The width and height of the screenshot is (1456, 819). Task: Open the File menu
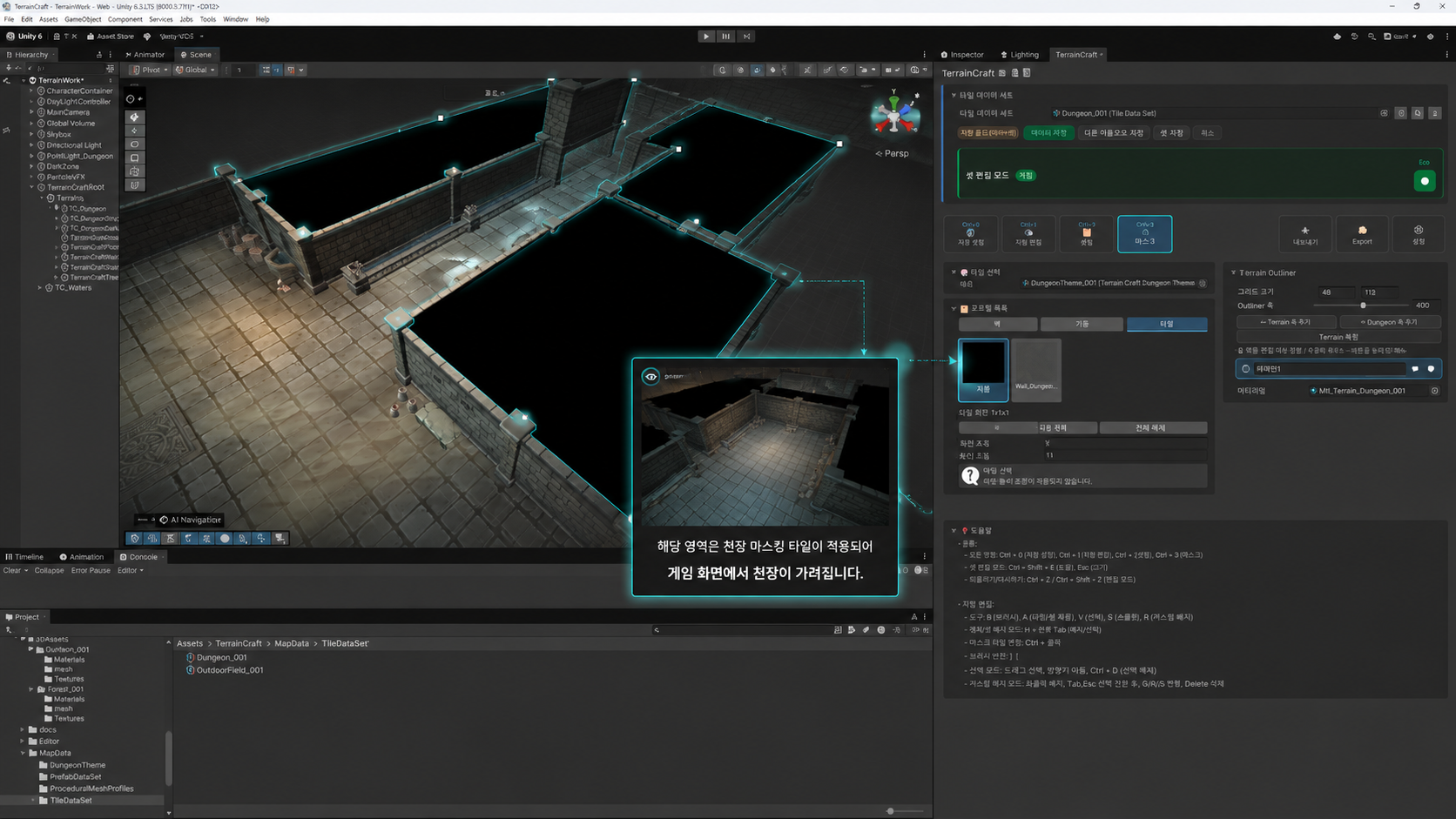click(x=9, y=19)
